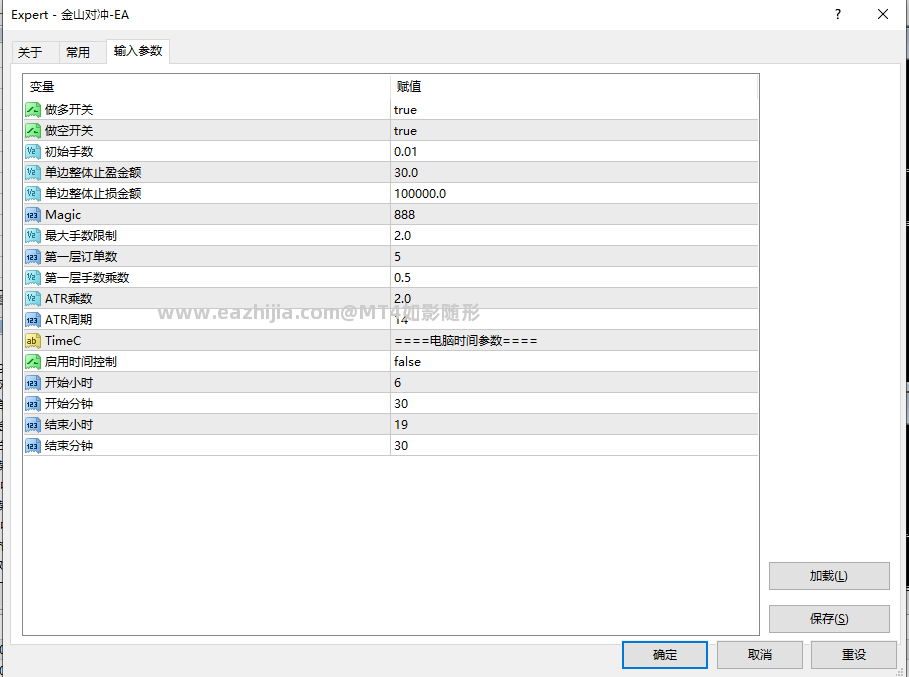909x677 pixels.
Task: Click the integer icon beside 结束分钟
Action: point(33,445)
